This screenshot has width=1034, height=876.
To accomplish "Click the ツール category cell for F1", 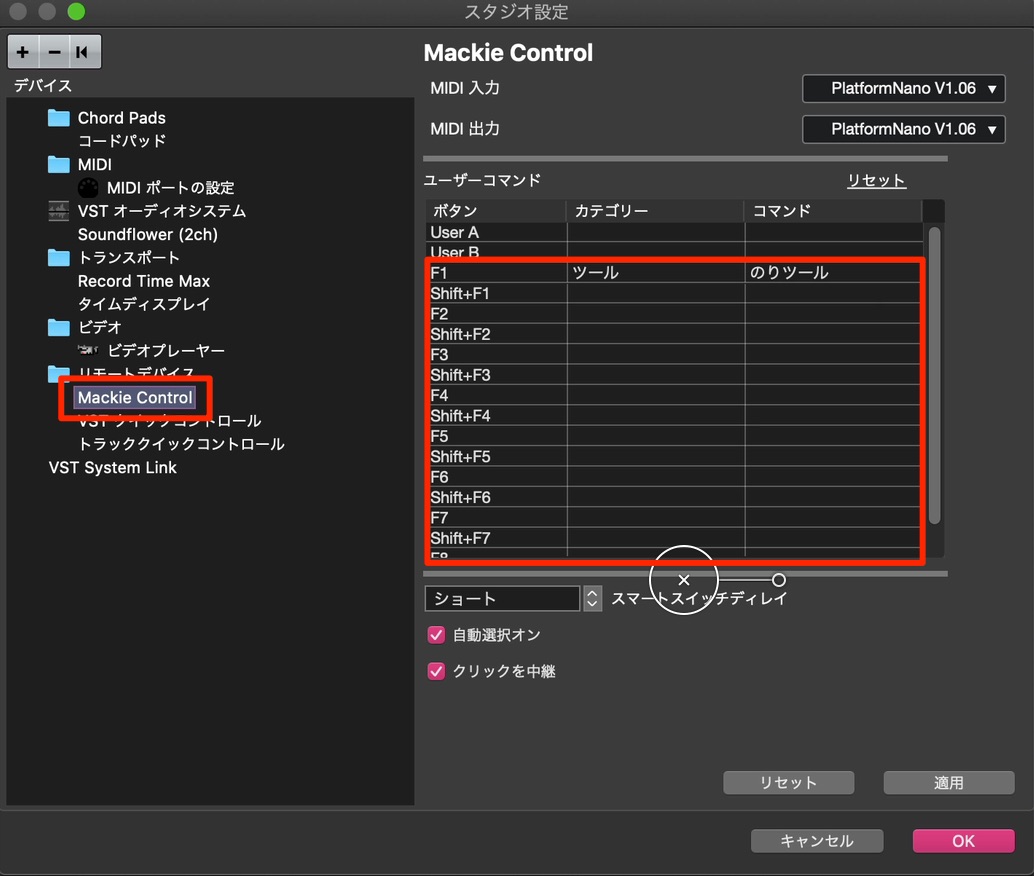I will tap(655, 273).
